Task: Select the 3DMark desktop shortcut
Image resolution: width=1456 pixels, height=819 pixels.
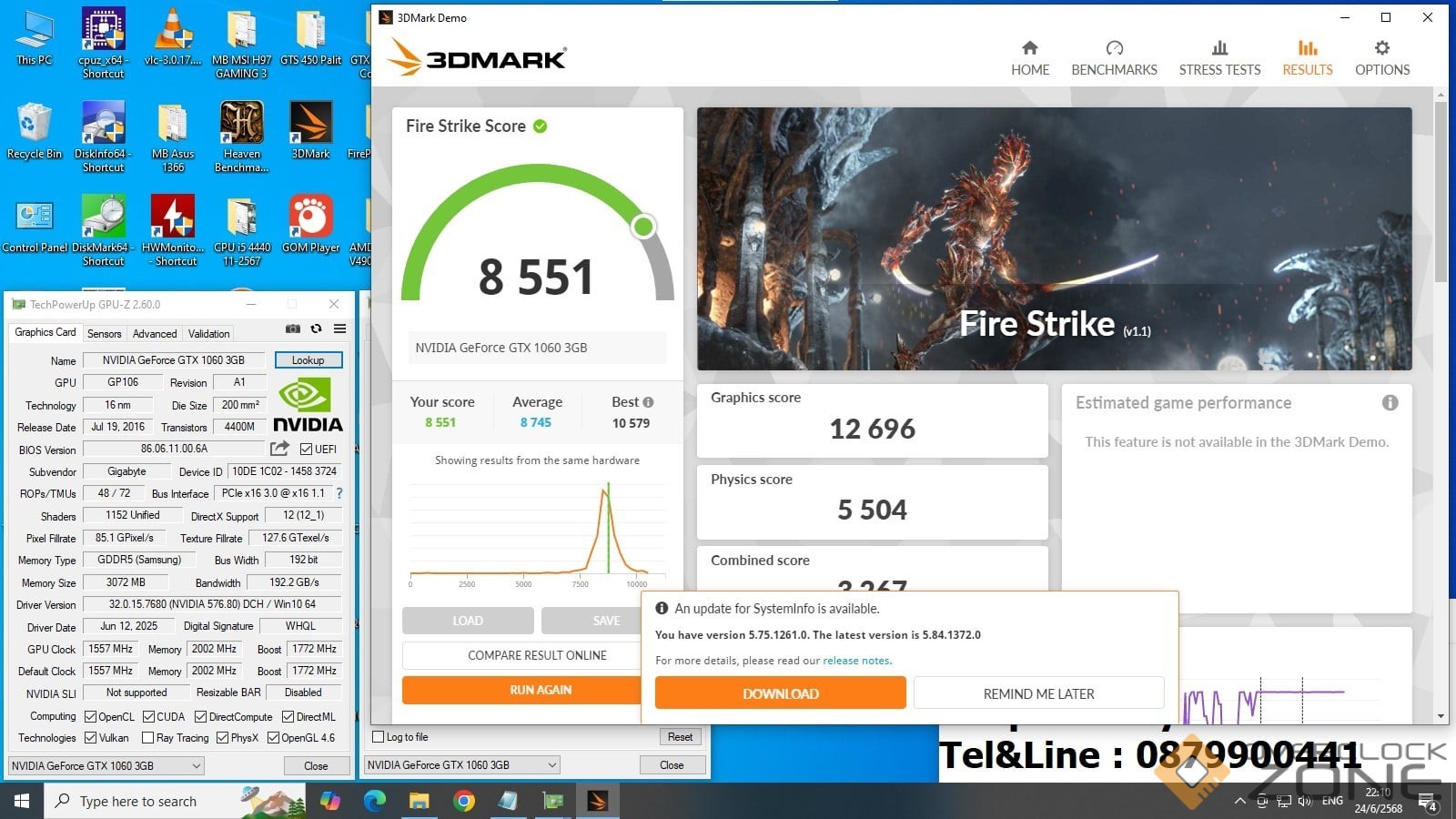Action: click(310, 131)
